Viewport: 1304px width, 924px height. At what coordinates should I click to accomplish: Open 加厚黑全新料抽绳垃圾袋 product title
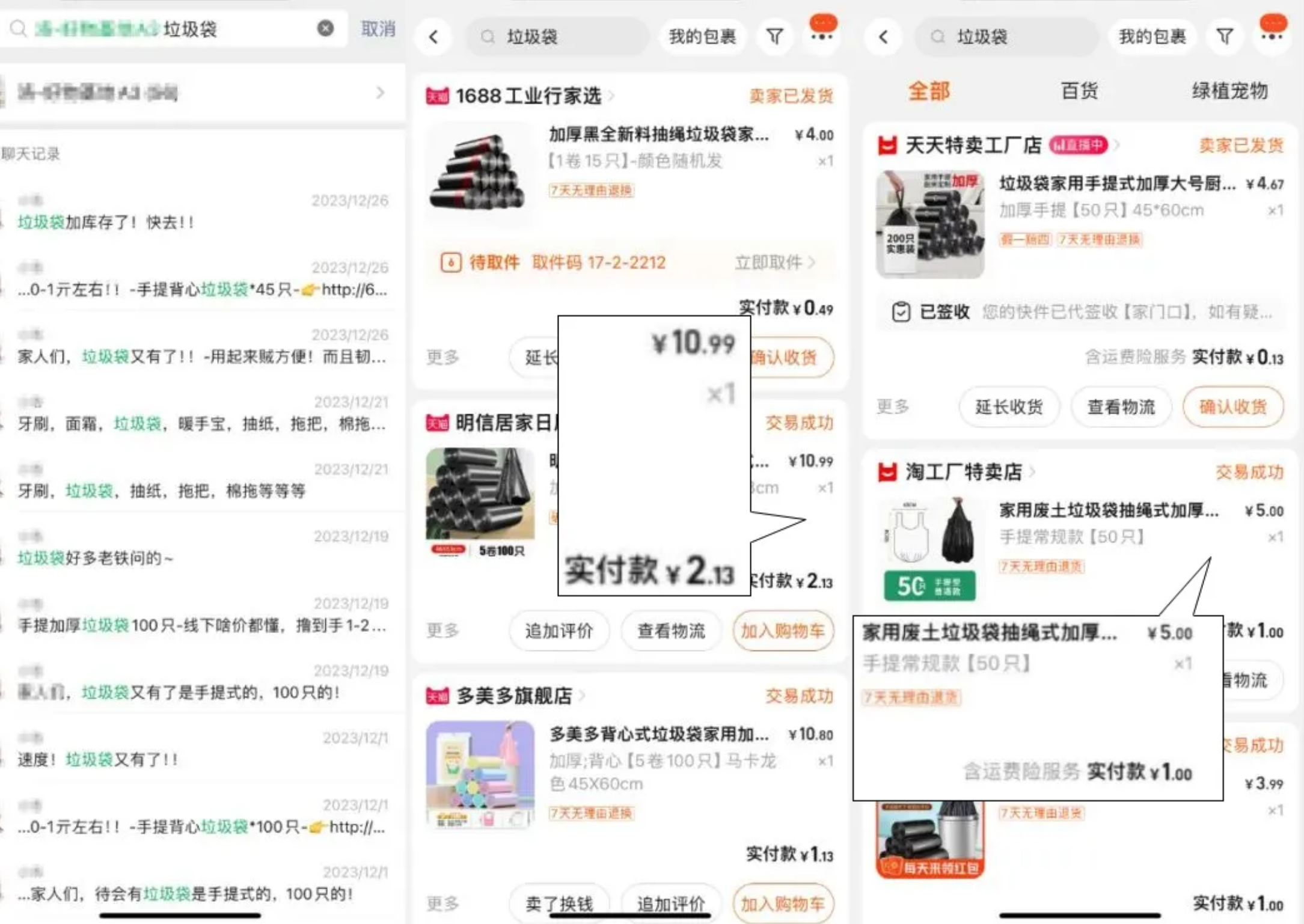pos(658,134)
